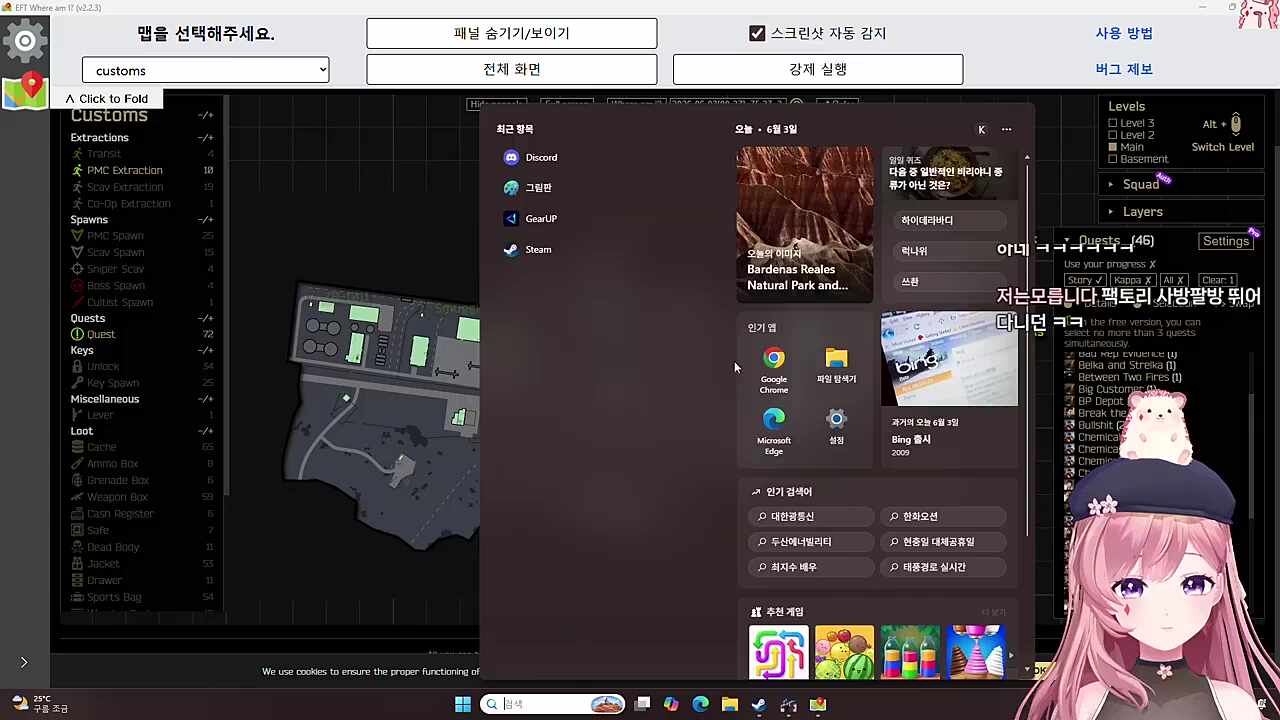Image resolution: width=1280 pixels, height=720 pixels.
Task: Toggle the Main level checkbox
Action: click(x=1112, y=147)
